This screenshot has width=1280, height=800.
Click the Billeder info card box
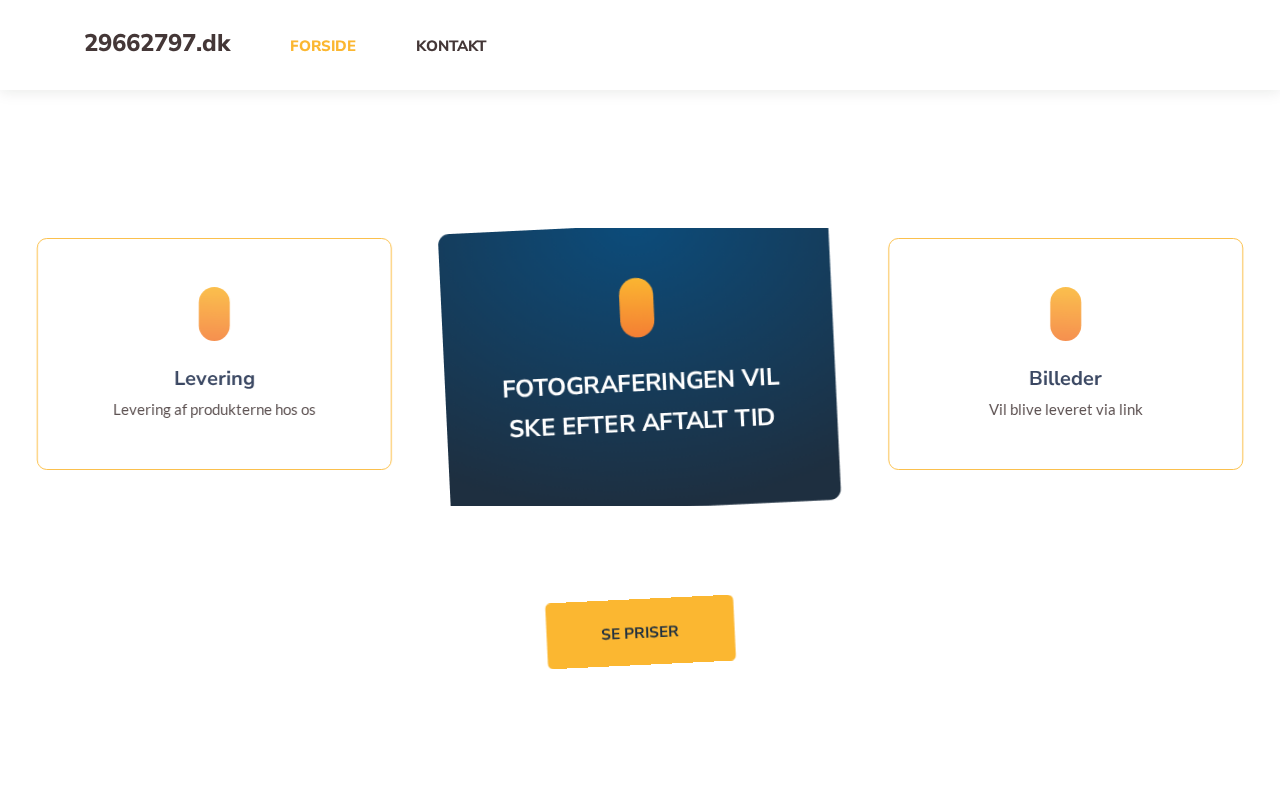tap(1066, 354)
